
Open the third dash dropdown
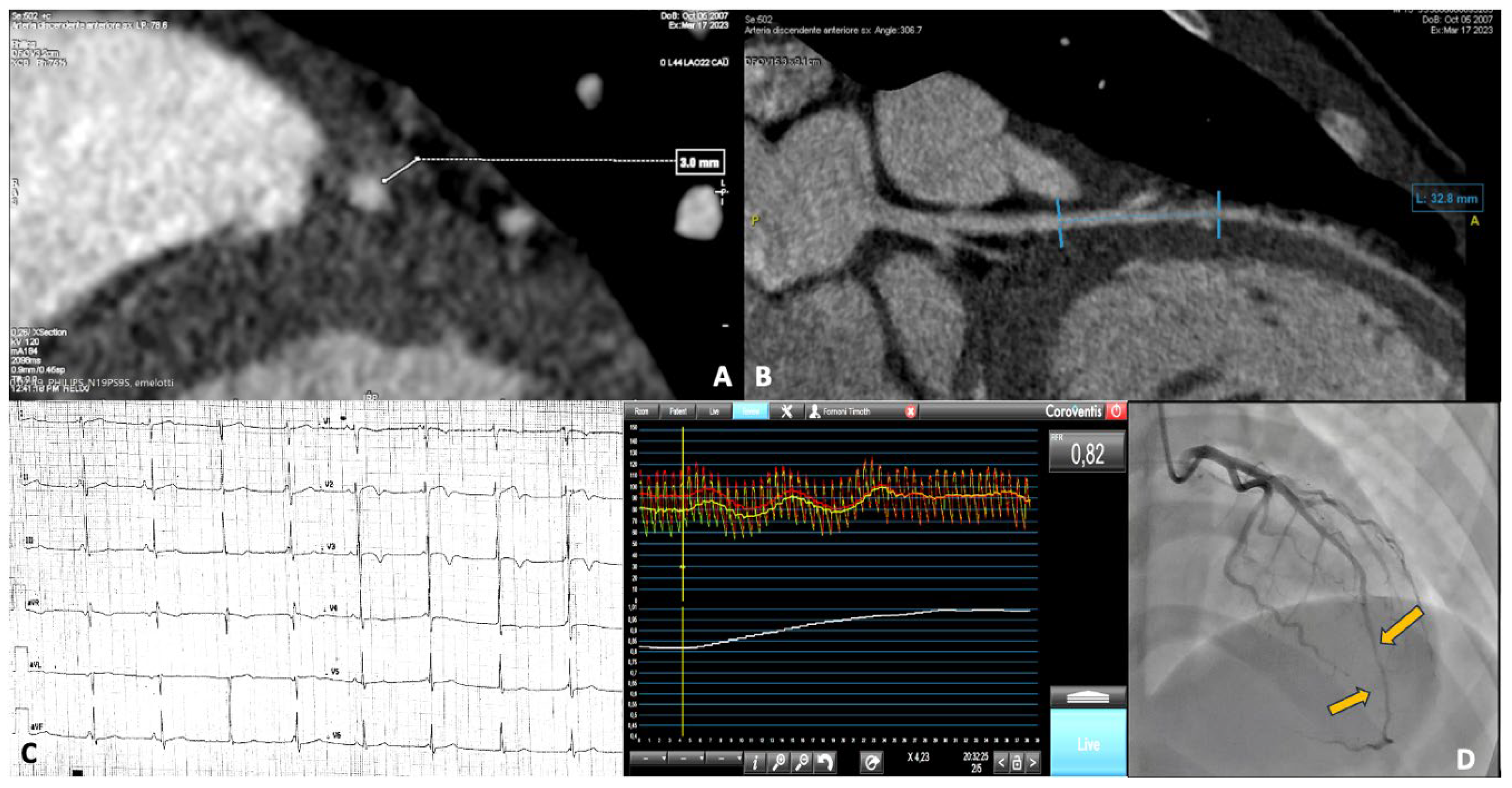coord(723,759)
